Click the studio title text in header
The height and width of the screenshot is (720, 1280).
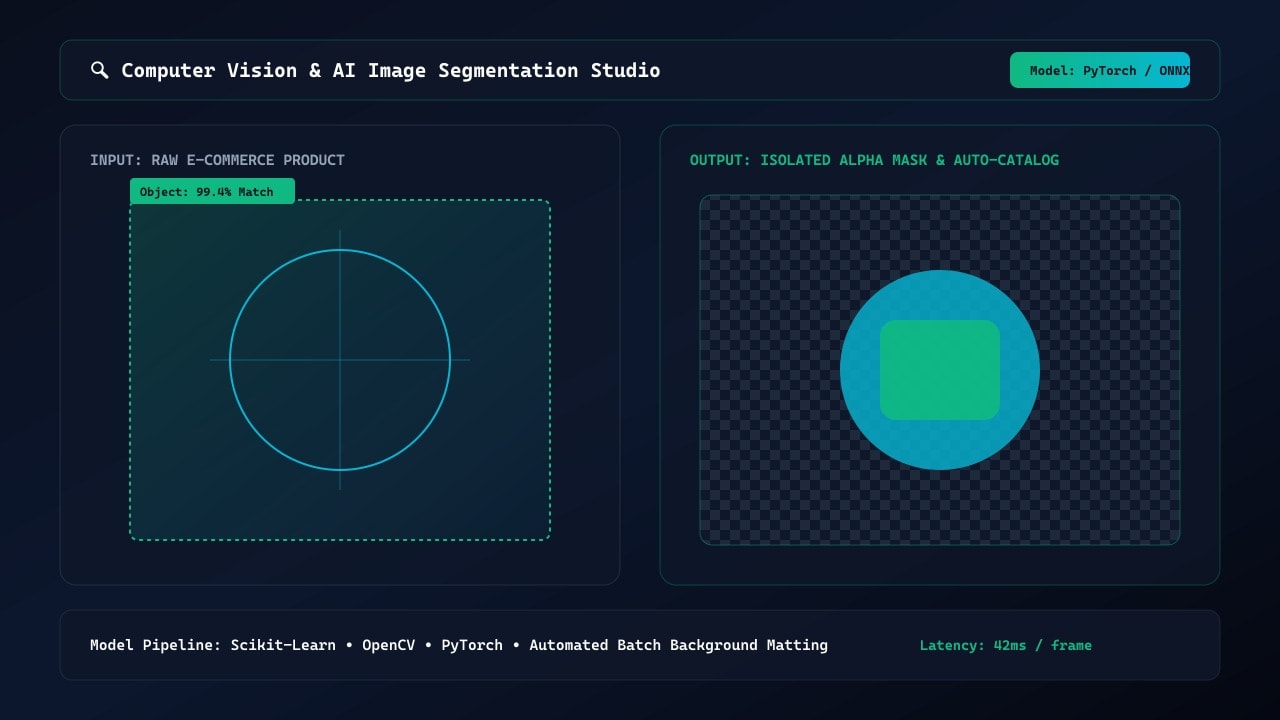pyautogui.click(x=391, y=70)
